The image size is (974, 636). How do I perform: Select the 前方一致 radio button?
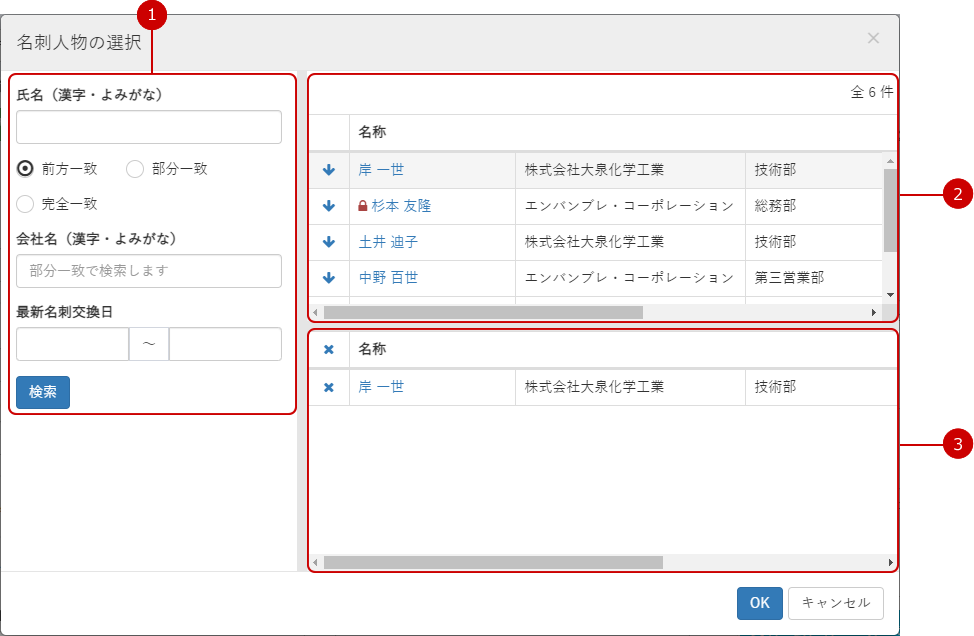click(x=25, y=168)
